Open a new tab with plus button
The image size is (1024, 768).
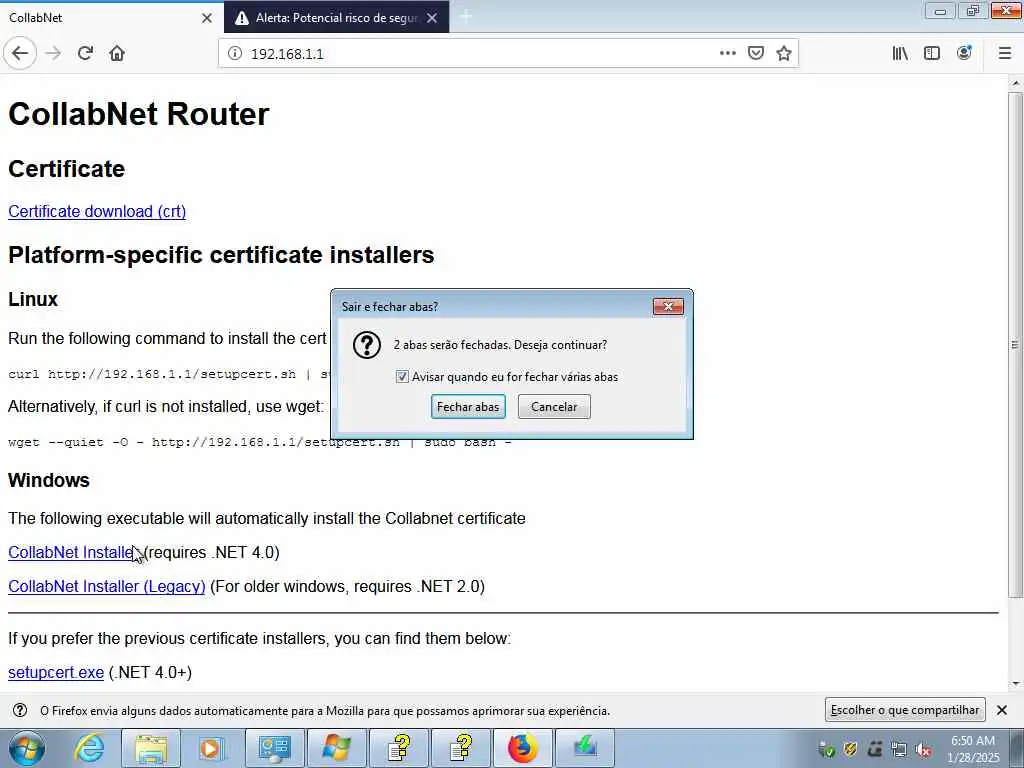coord(466,17)
